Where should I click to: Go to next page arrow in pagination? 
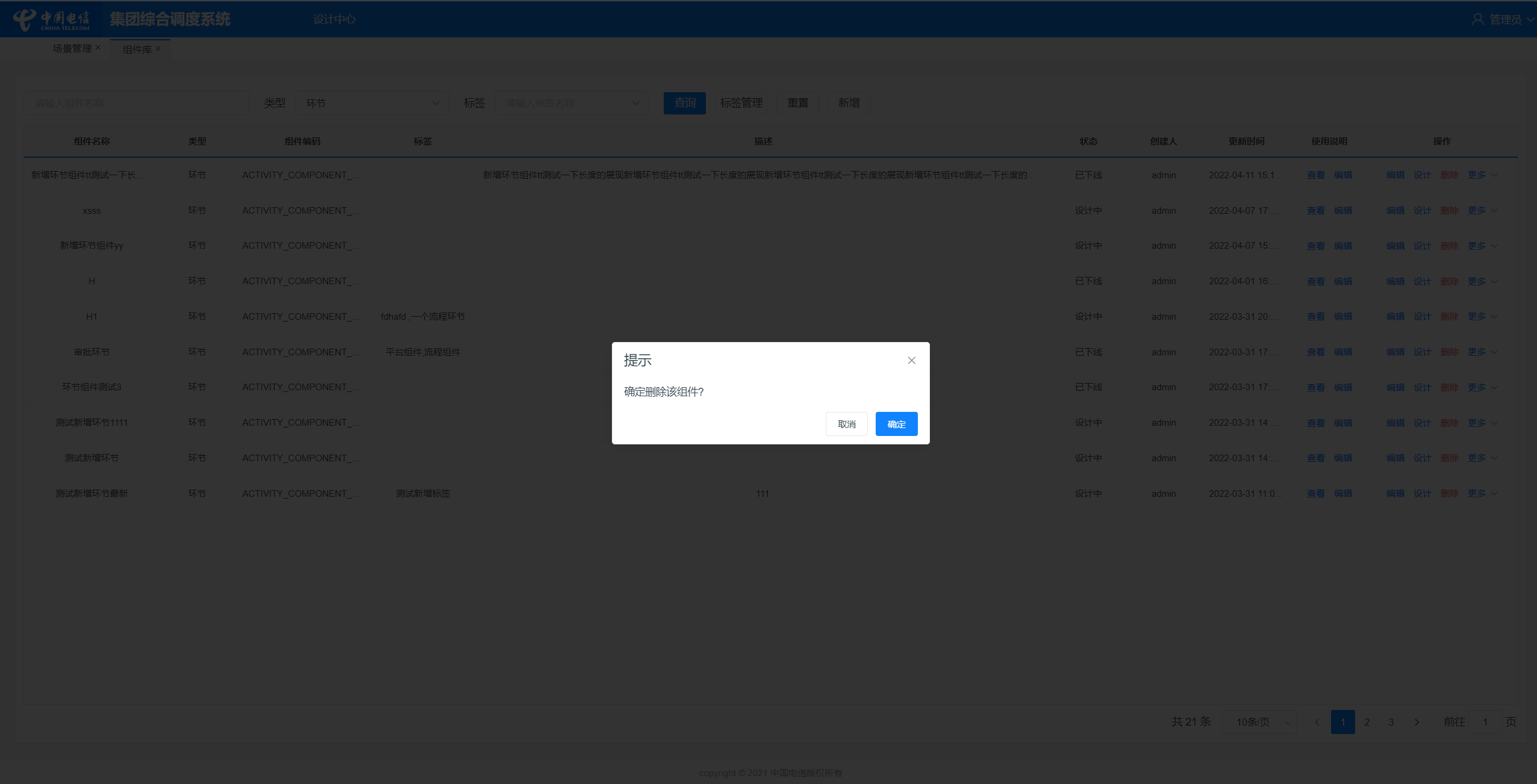pyautogui.click(x=1417, y=722)
